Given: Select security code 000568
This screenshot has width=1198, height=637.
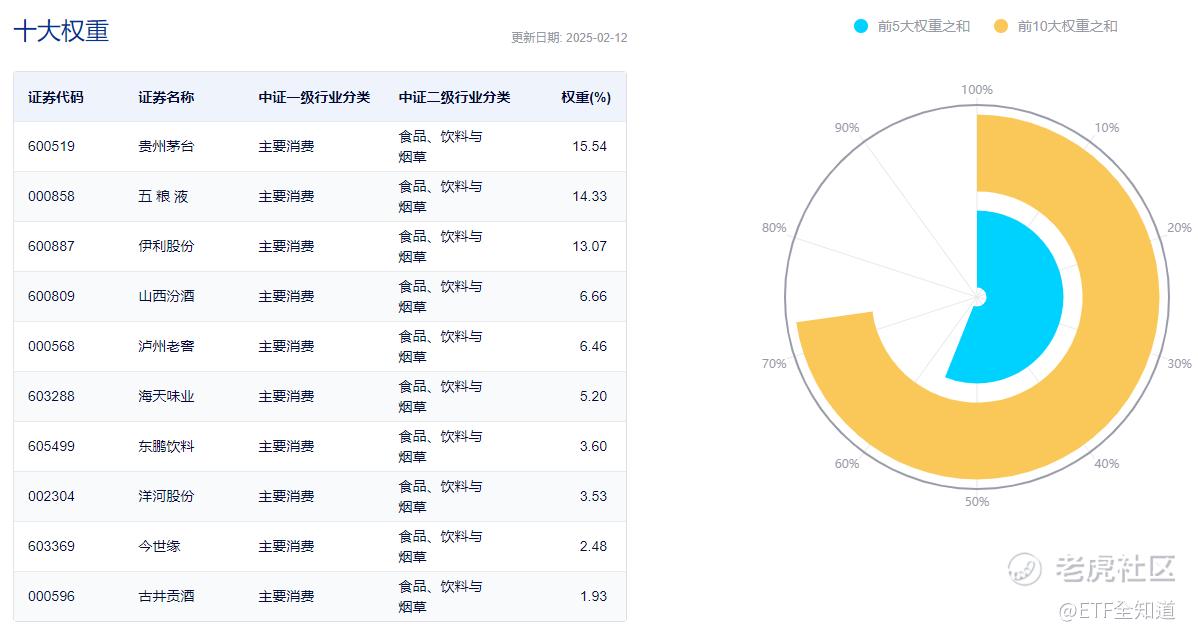Looking at the screenshot, I should click(x=51, y=346).
